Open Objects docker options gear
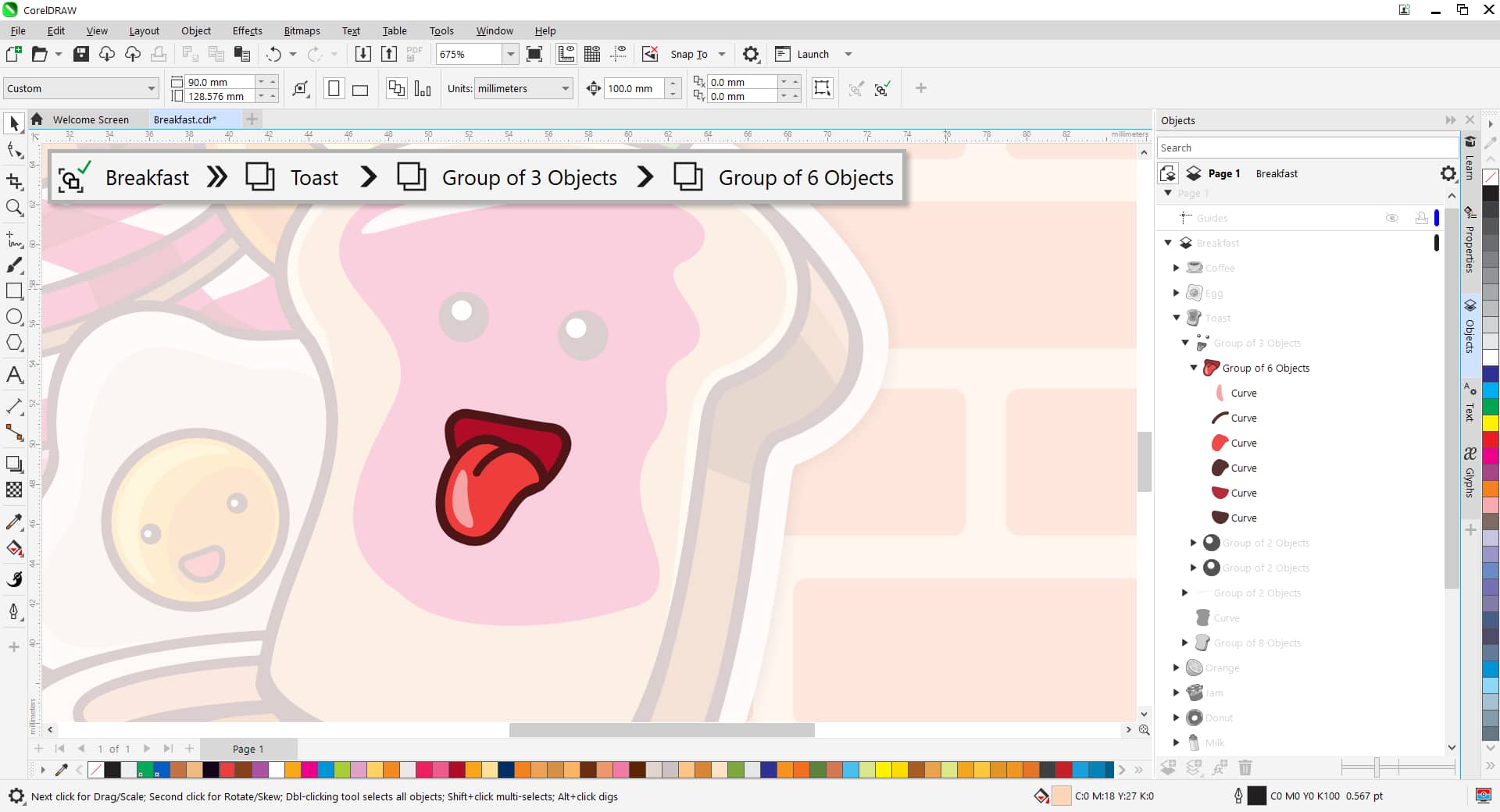The height and width of the screenshot is (812, 1500). click(1448, 173)
